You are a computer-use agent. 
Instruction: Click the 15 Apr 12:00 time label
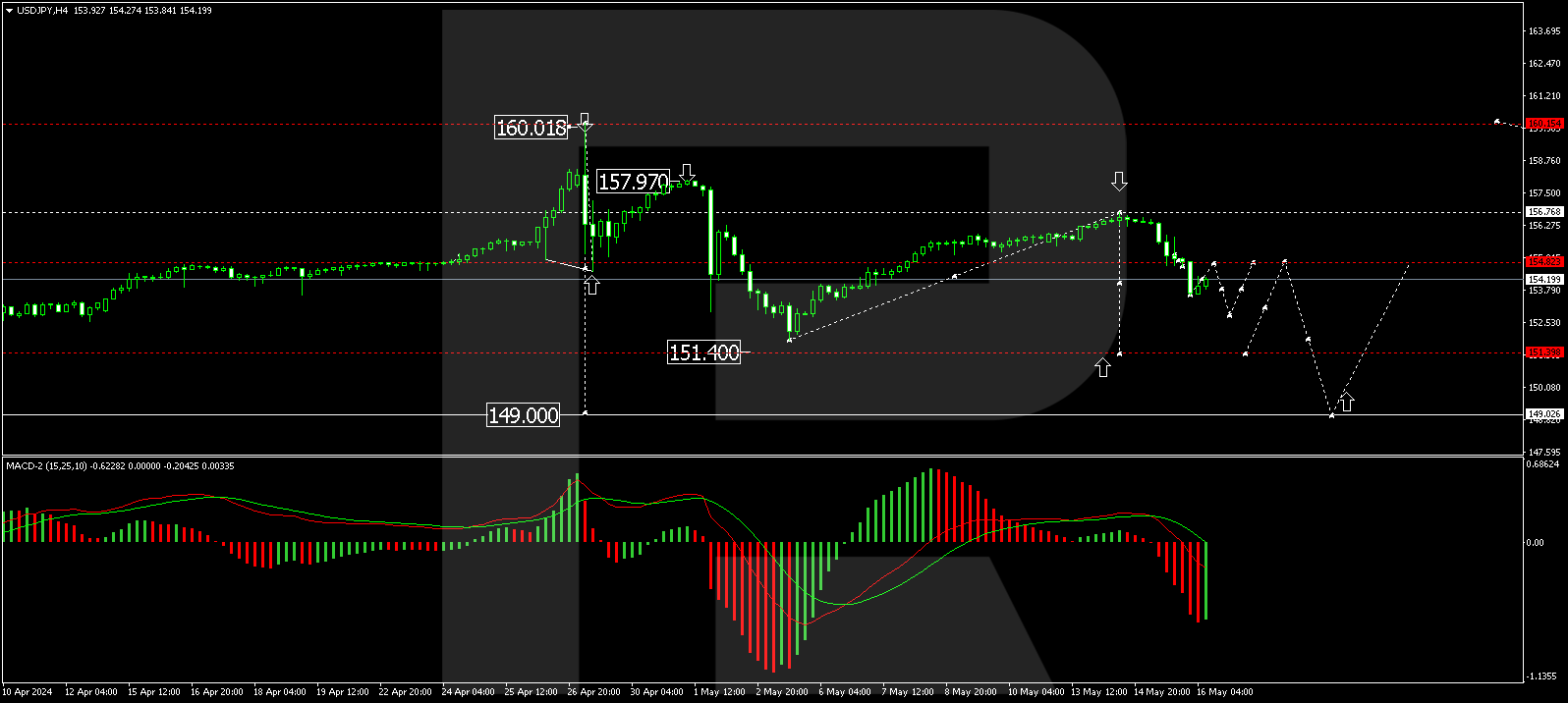coord(153,692)
